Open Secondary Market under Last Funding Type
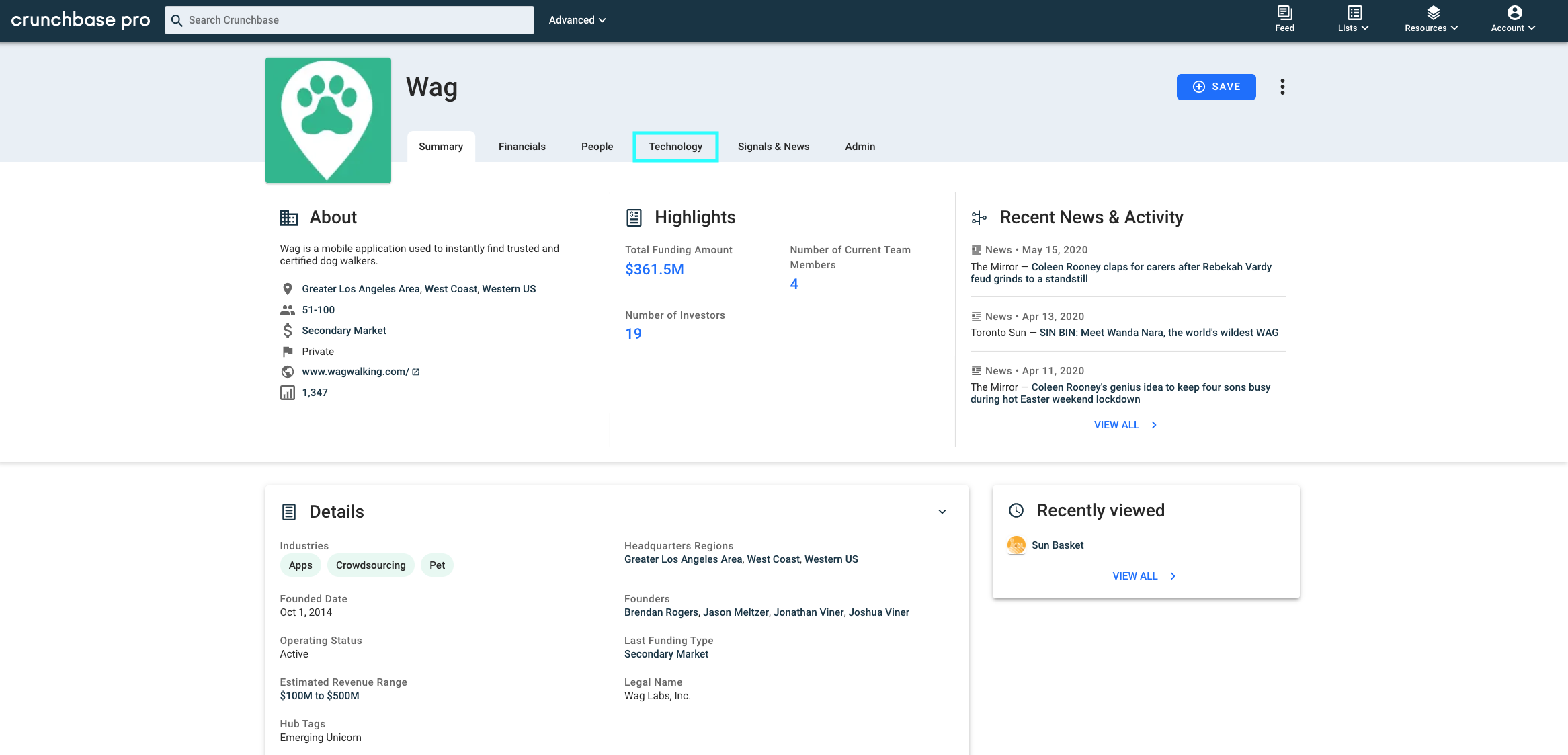 (x=666, y=654)
